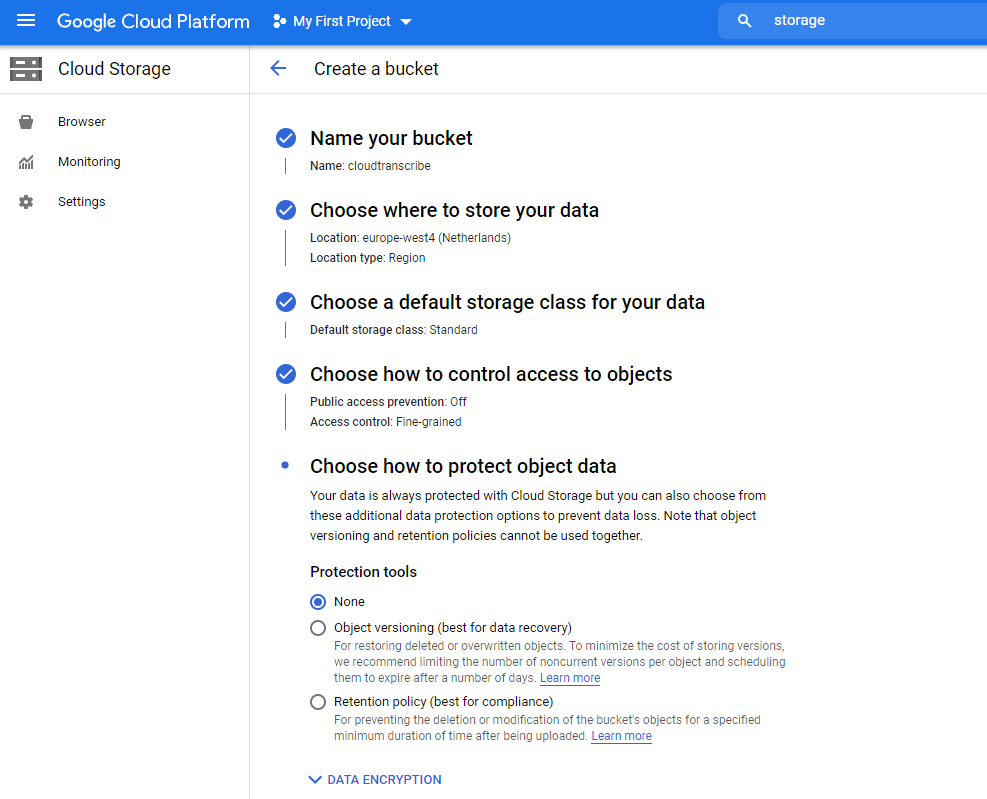
Task: Select the None protection option
Action: click(x=318, y=602)
